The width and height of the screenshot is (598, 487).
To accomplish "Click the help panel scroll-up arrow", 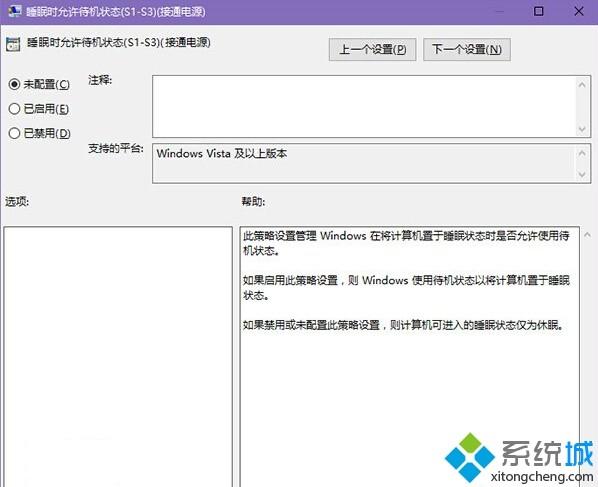I will point(588,235).
